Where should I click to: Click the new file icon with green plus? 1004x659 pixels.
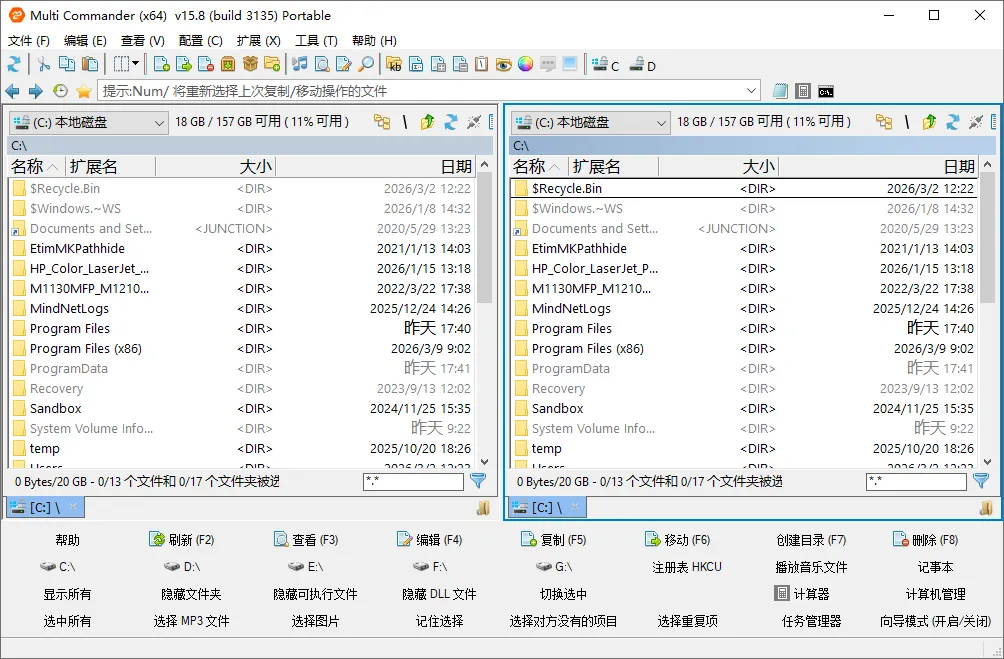[161, 64]
